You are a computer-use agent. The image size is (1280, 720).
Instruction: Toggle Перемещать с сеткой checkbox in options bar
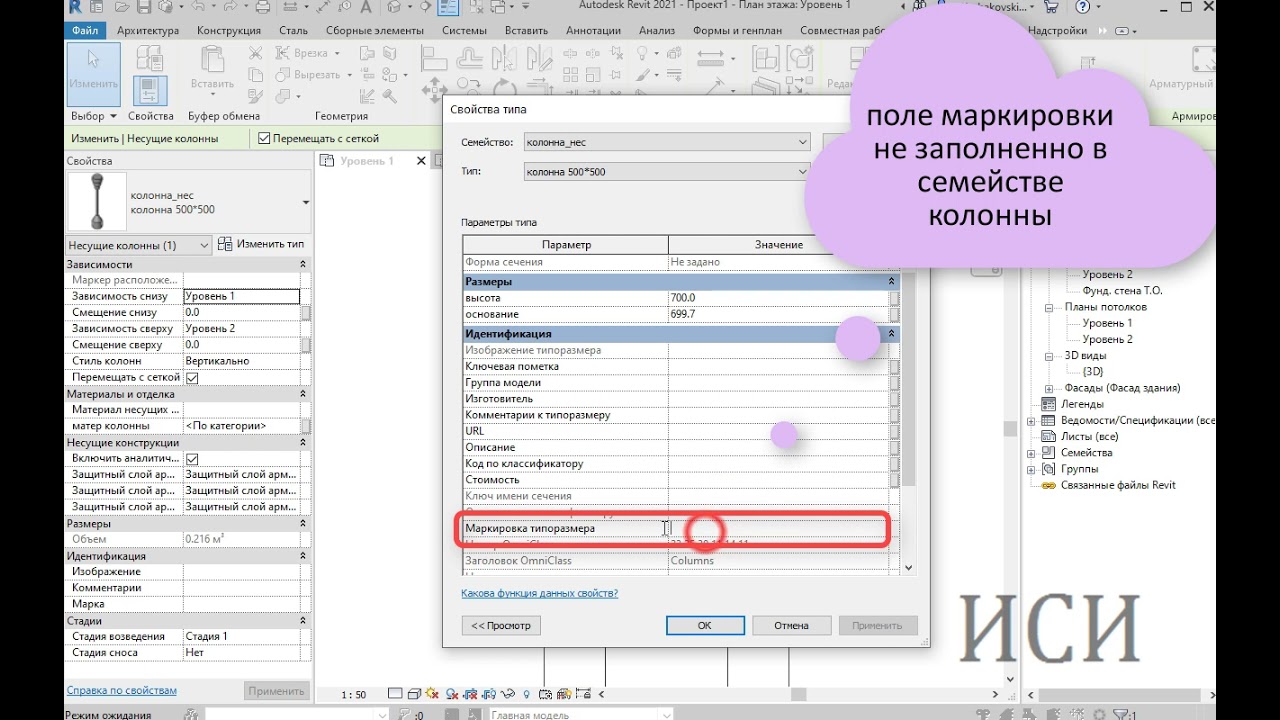click(x=264, y=138)
